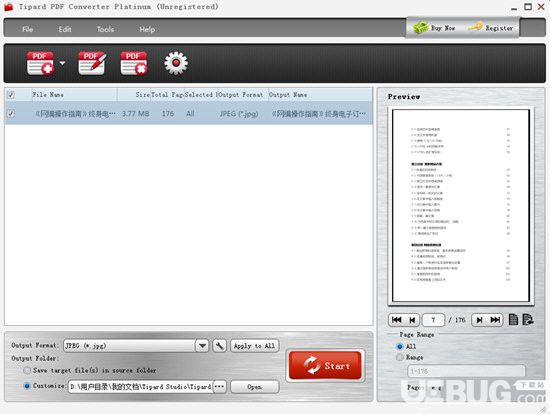Open the Help menu
The width and height of the screenshot is (550, 414).
(147, 29)
